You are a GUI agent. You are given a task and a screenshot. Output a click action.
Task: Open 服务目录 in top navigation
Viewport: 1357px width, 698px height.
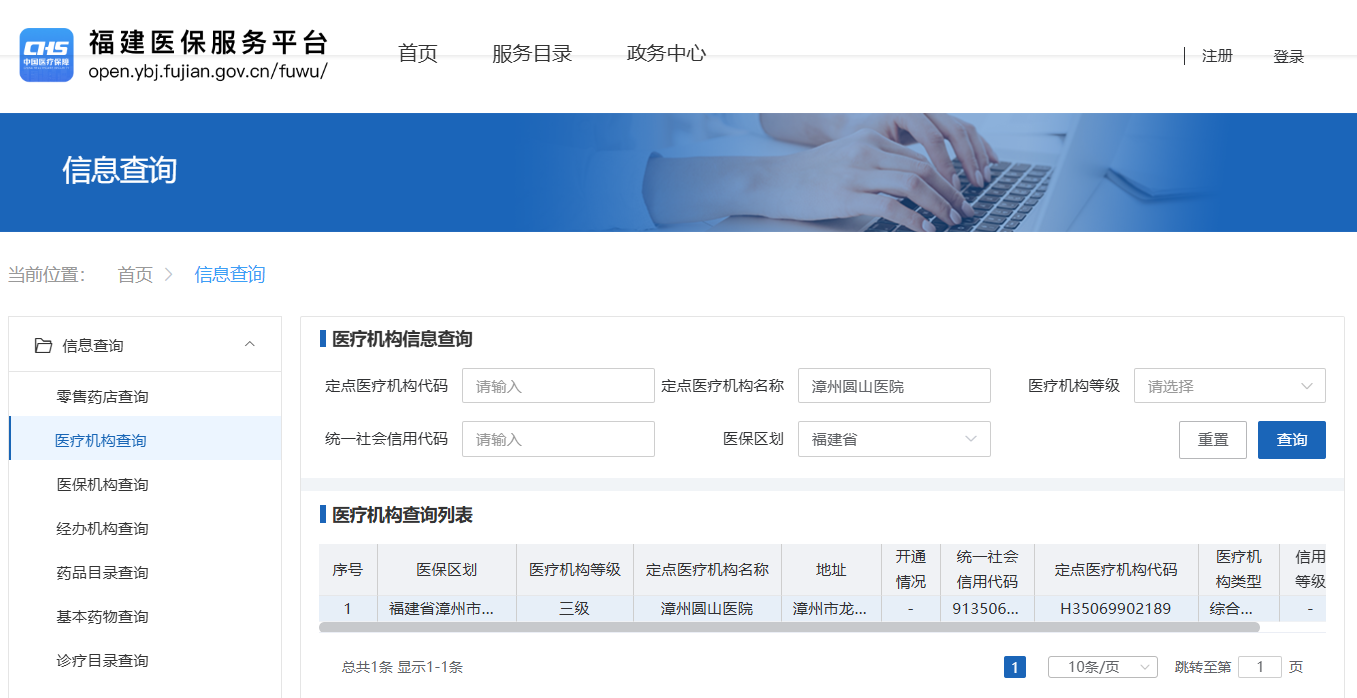click(532, 54)
